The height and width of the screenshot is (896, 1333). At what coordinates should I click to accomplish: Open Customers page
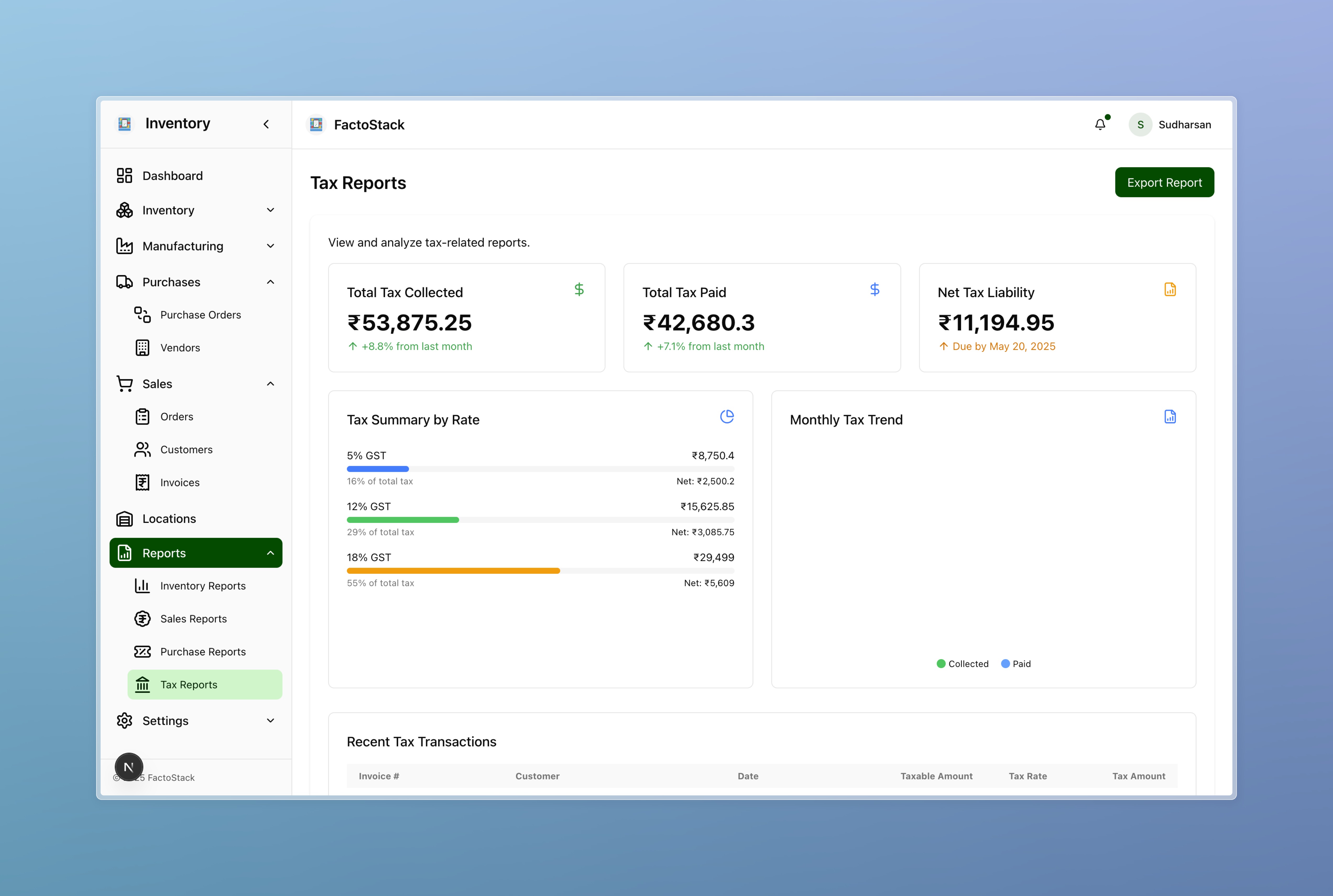(205, 450)
